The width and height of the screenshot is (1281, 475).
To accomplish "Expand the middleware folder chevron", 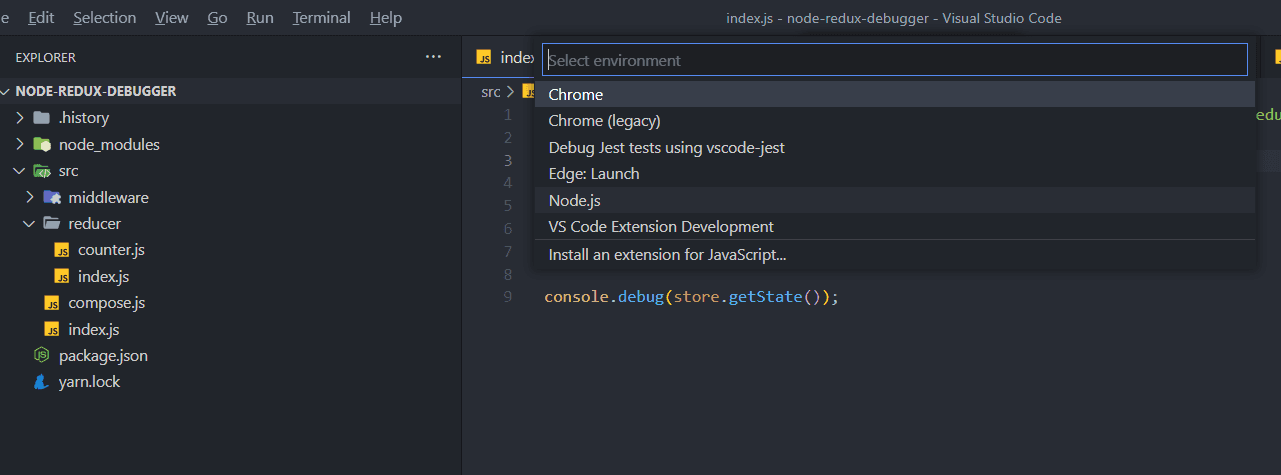I will pos(29,197).
